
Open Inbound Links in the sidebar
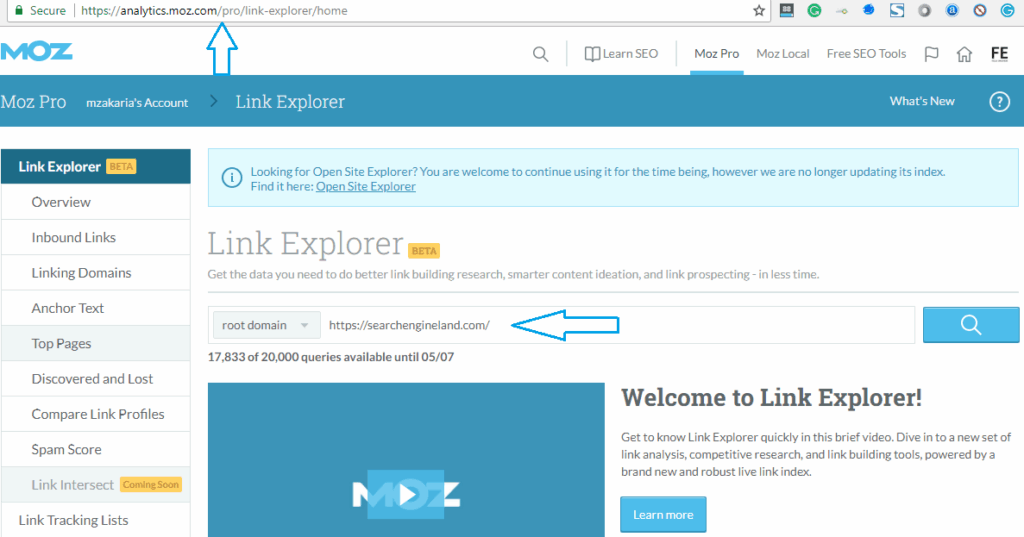coord(96,237)
